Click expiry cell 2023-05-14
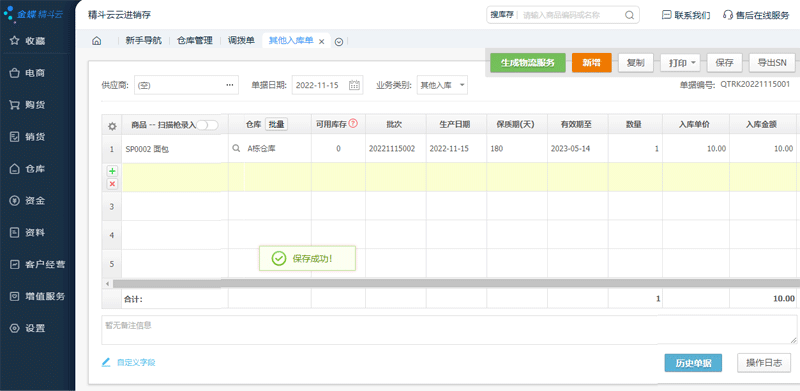Screen dimensions: 800x391 coord(578,149)
